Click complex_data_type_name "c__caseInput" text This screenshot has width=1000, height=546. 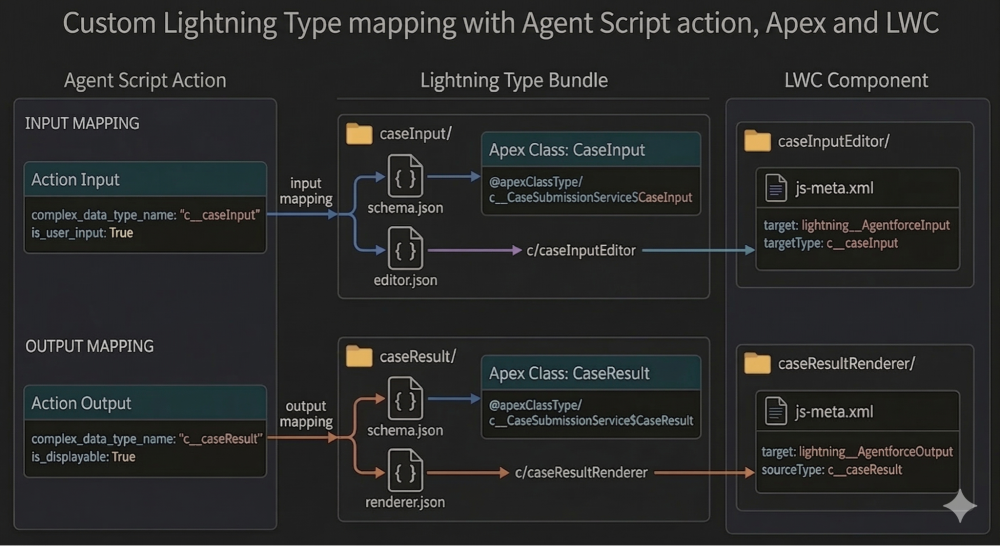145,215
